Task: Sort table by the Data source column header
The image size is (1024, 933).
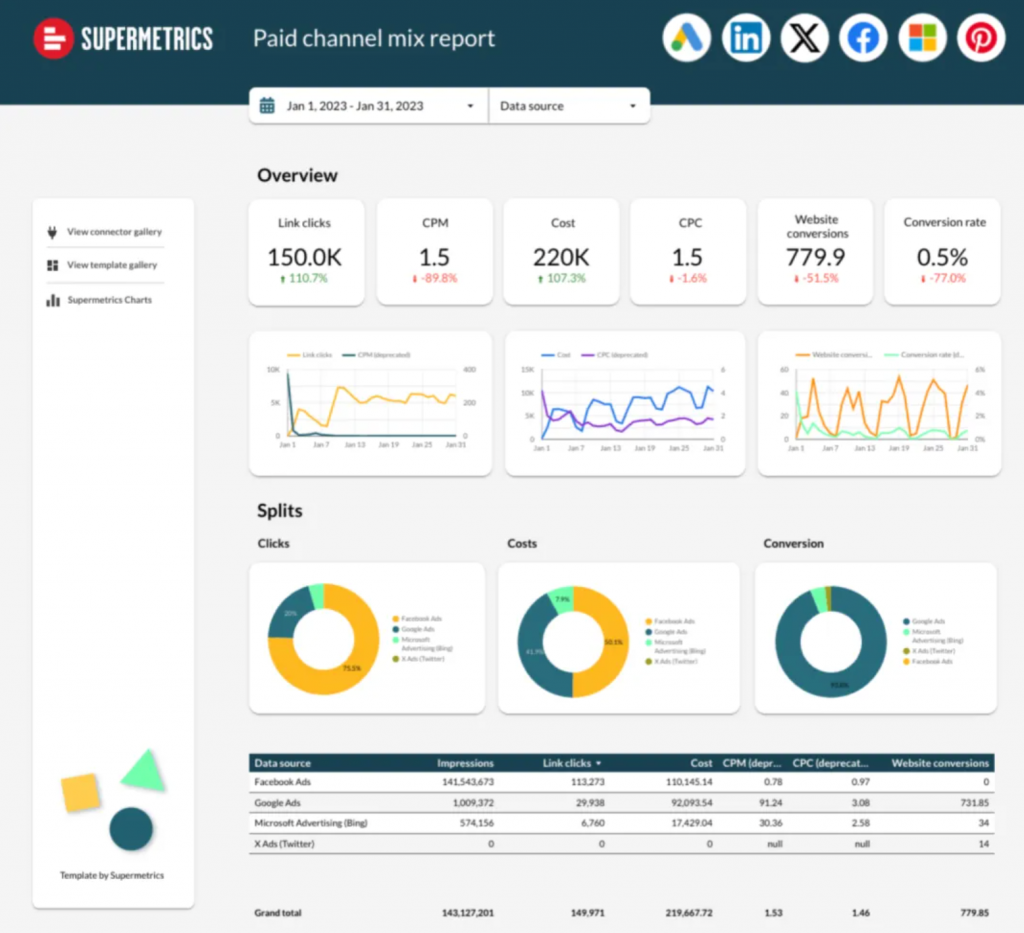Action: 283,763
